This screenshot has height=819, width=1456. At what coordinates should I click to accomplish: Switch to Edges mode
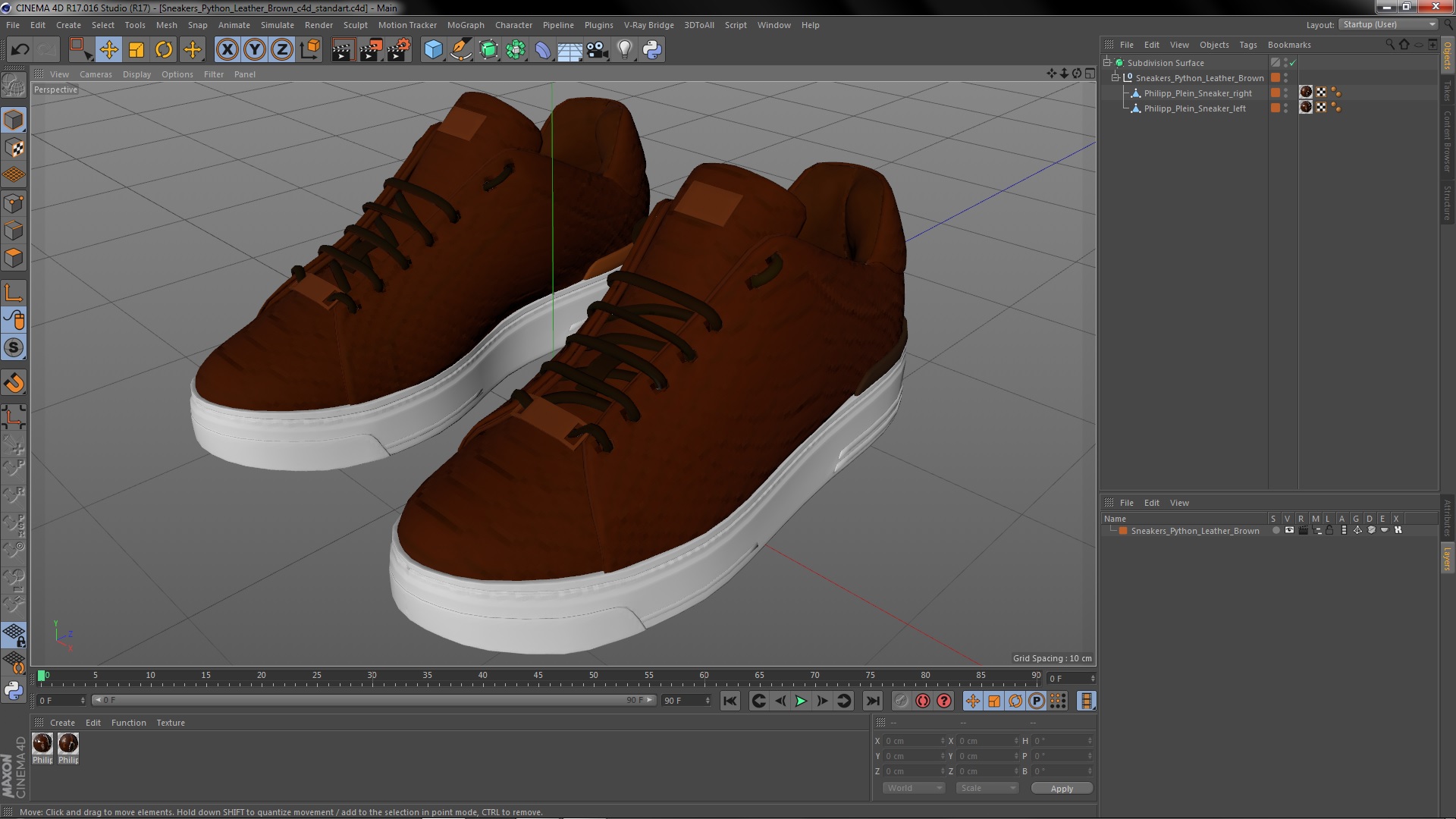pos(14,231)
